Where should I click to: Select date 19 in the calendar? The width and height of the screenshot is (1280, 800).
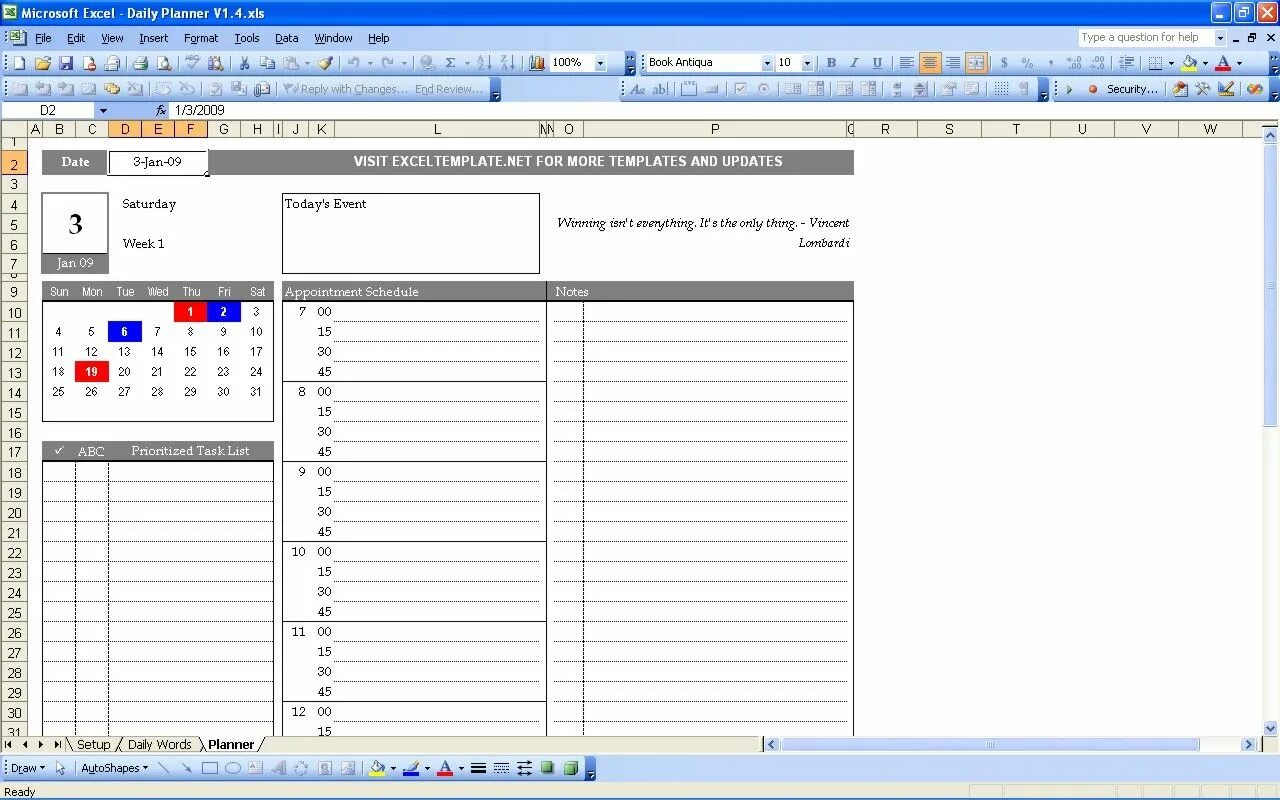tap(91, 372)
